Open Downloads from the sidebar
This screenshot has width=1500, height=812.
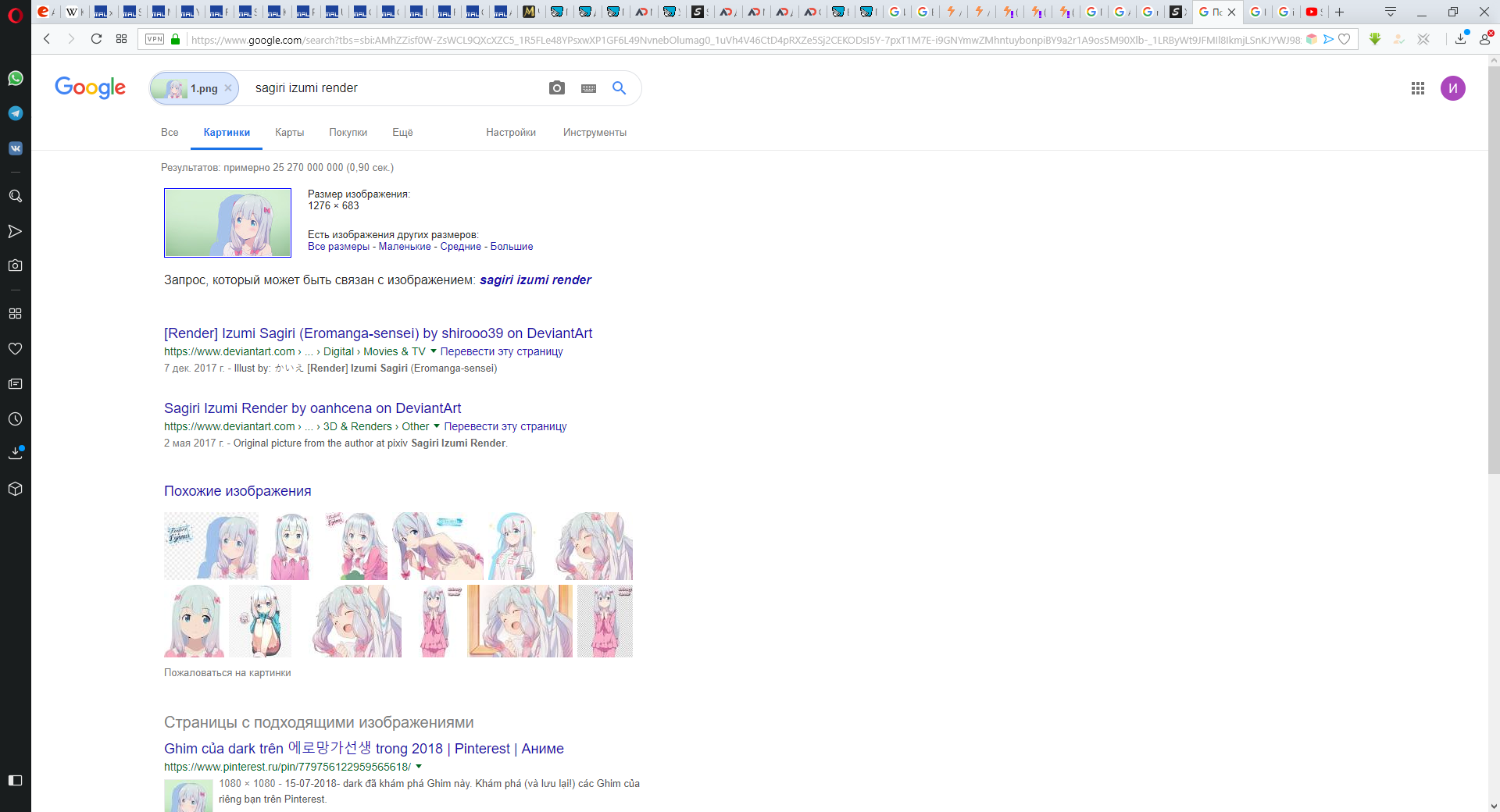pos(15,454)
